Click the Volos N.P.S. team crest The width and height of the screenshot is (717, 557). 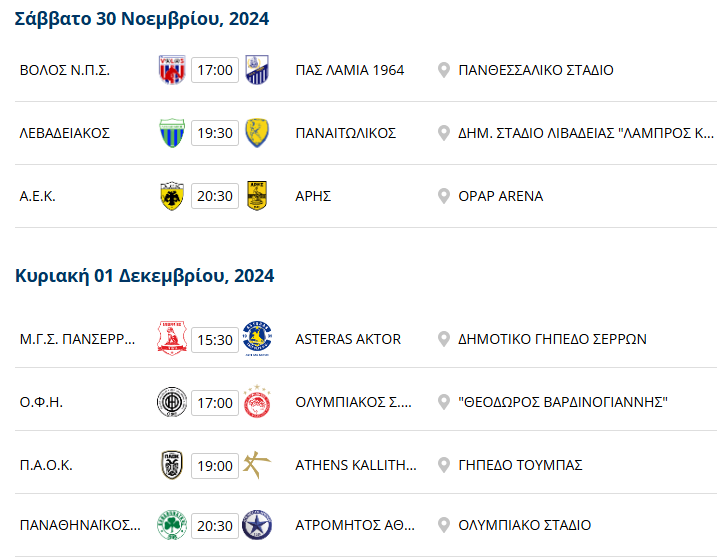[172, 70]
